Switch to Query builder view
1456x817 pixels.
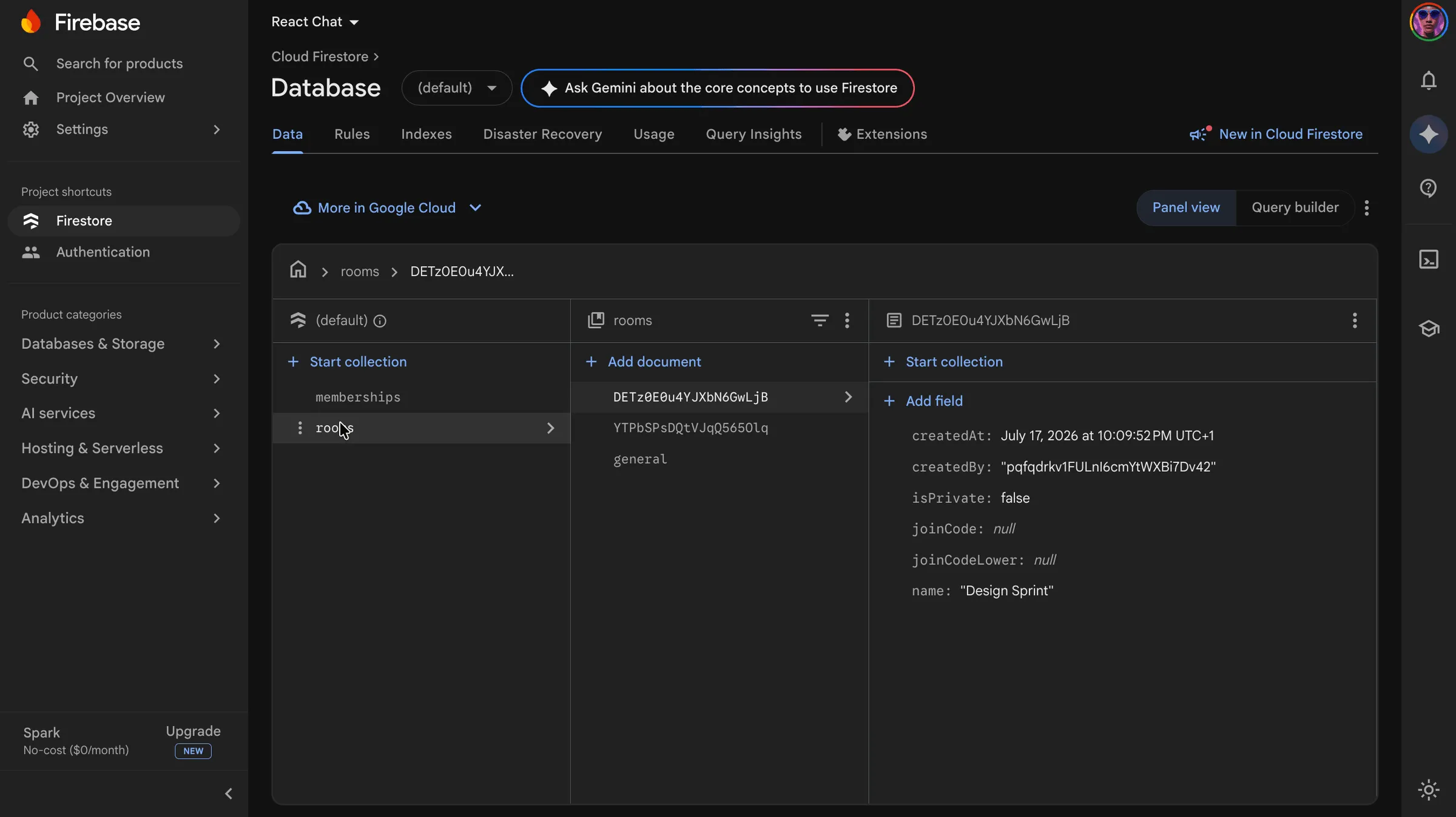click(x=1295, y=207)
